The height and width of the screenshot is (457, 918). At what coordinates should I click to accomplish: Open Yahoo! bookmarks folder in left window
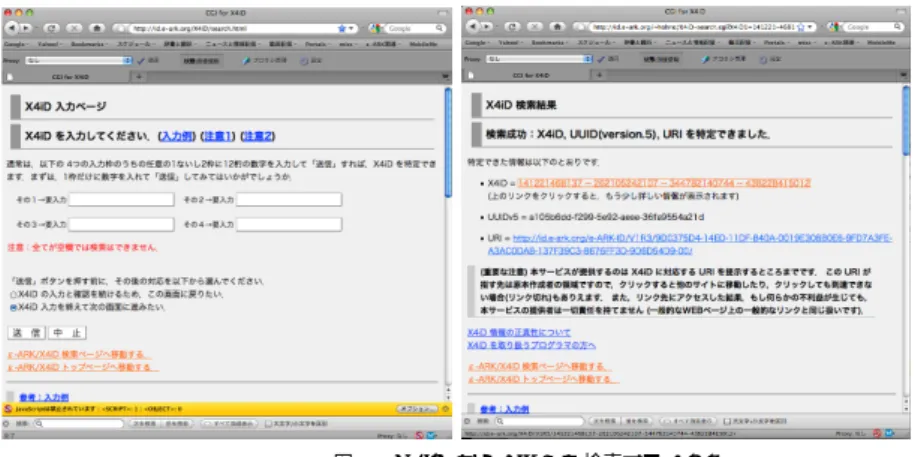(48, 44)
